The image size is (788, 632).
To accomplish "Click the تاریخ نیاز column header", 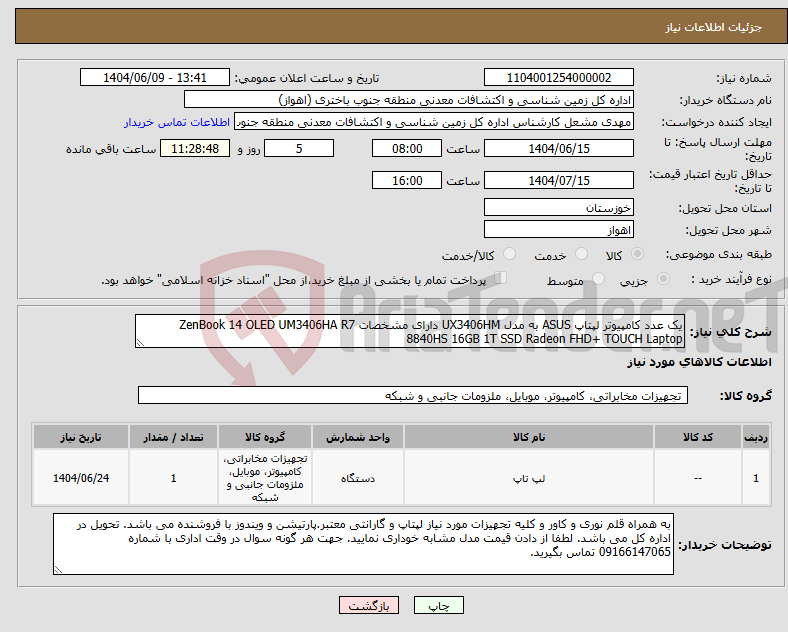I will pyautogui.click(x=81, y=437).
